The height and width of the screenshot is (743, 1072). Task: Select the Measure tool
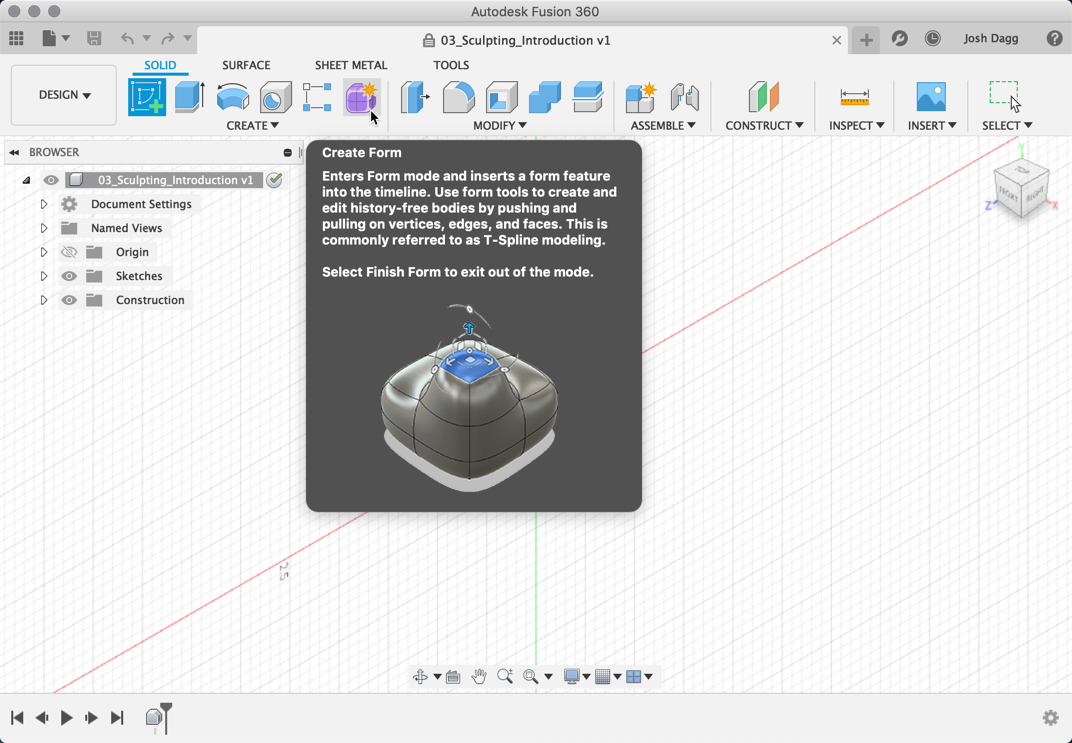(x=855, y=97)
